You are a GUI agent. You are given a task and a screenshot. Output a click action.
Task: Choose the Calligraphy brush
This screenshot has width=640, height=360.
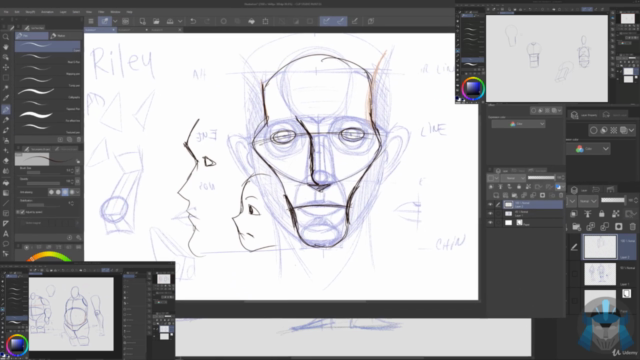[x=48, y=93]
